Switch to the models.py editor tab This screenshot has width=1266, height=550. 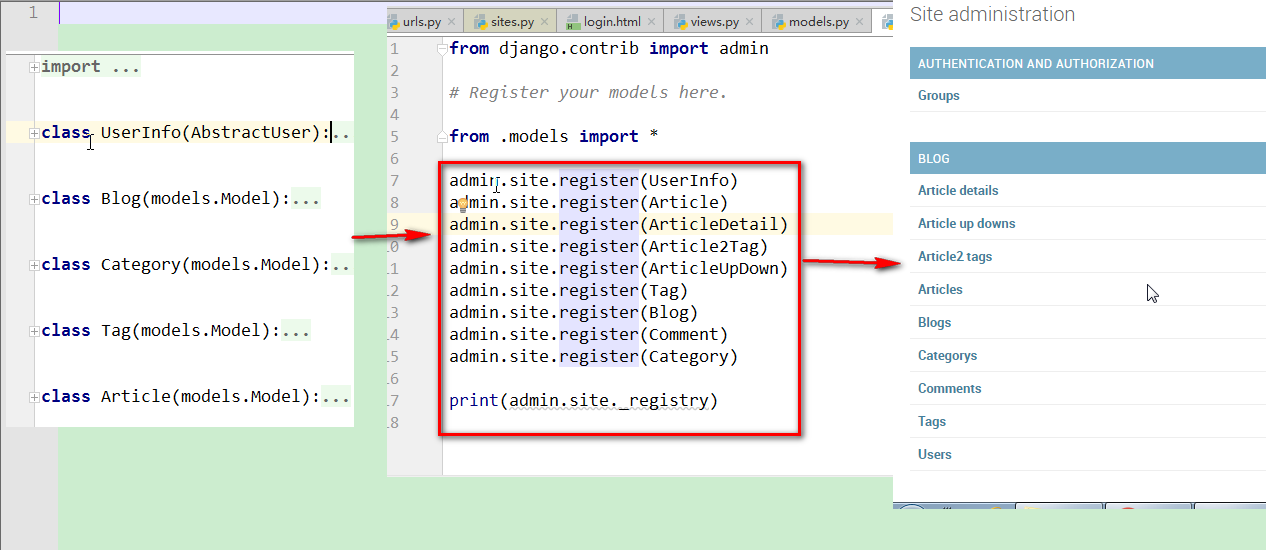pyautogui.click(x=817, y=21)
